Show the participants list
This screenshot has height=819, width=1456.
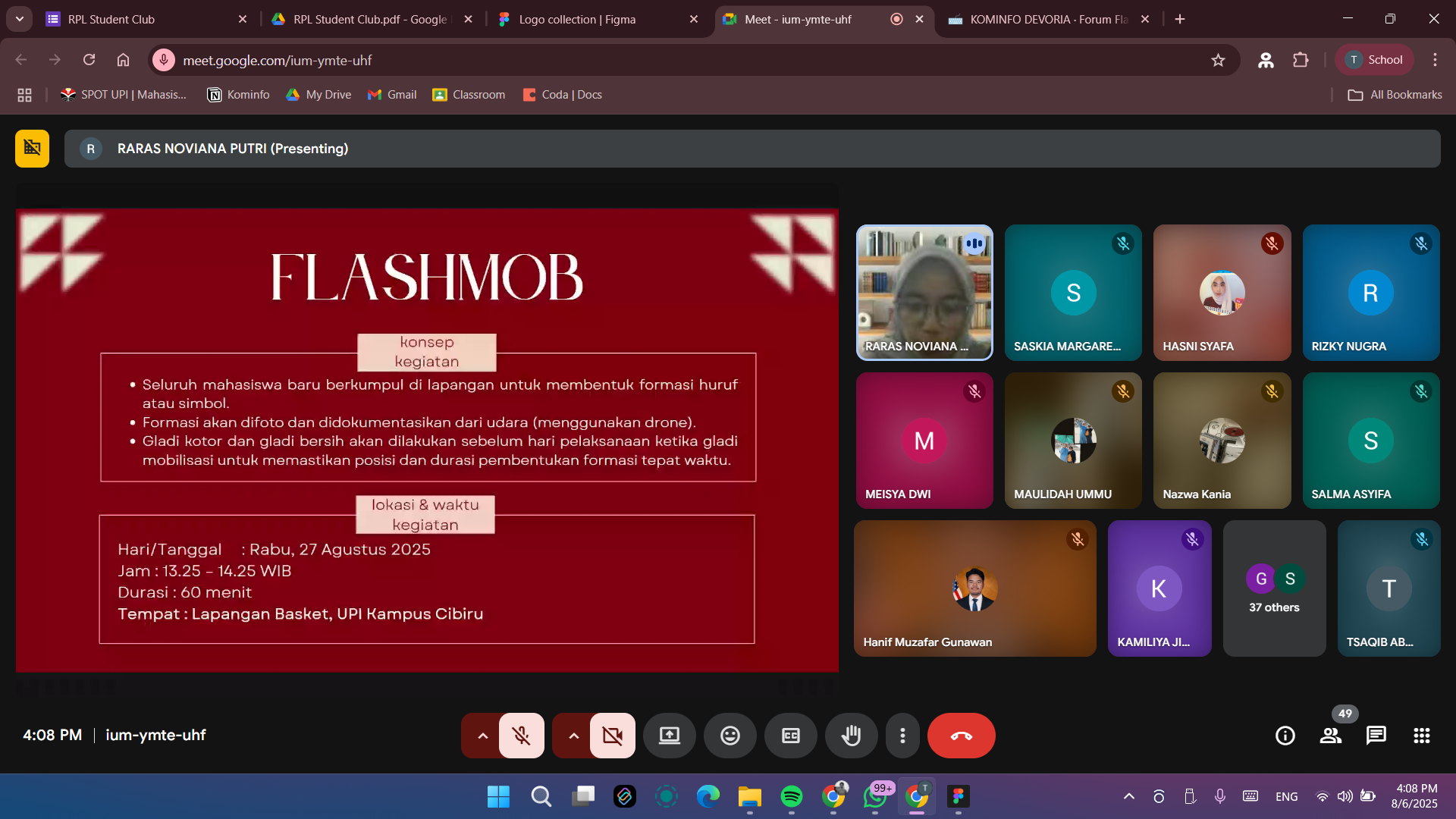[x=1330, y=735]
